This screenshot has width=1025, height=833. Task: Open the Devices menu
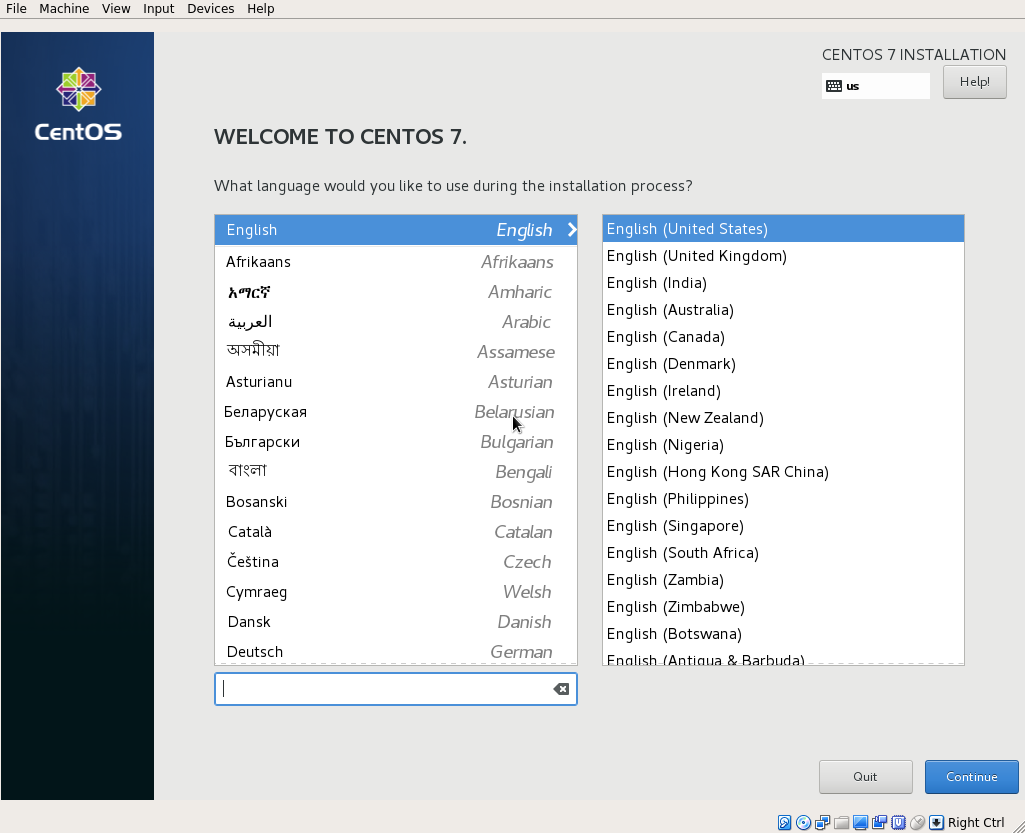coord(210,8)
